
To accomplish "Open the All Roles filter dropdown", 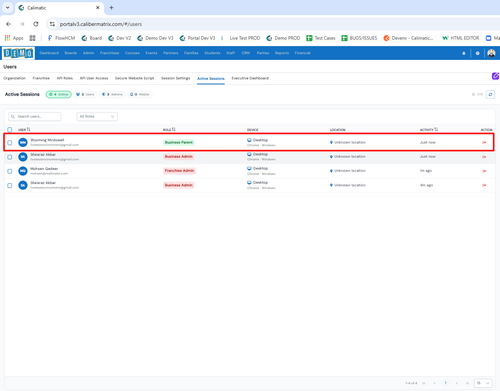I will (97, 116).
